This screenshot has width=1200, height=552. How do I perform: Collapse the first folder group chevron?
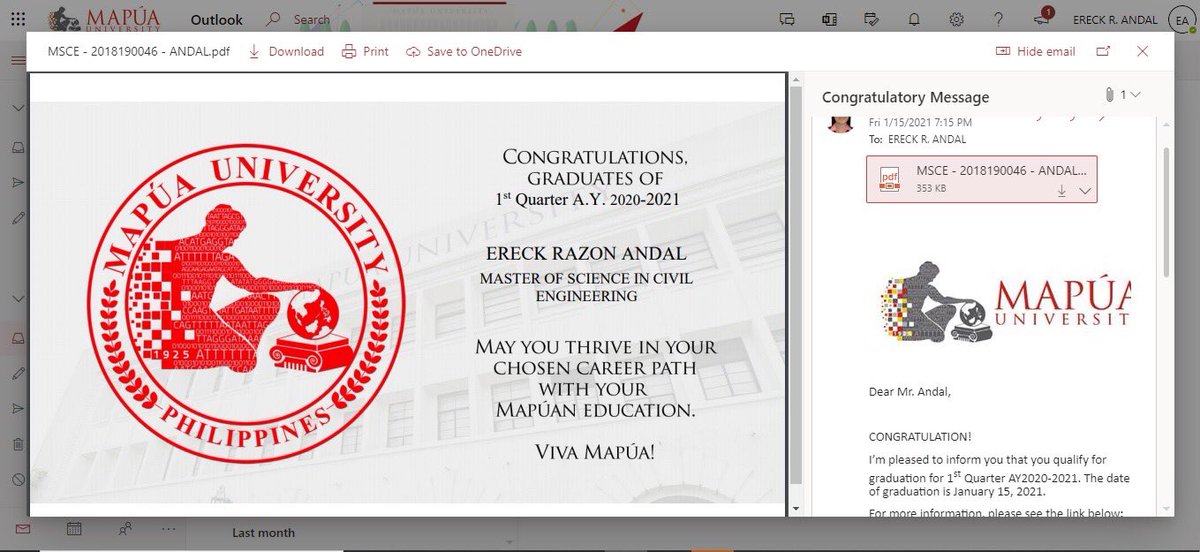point(18,107)
